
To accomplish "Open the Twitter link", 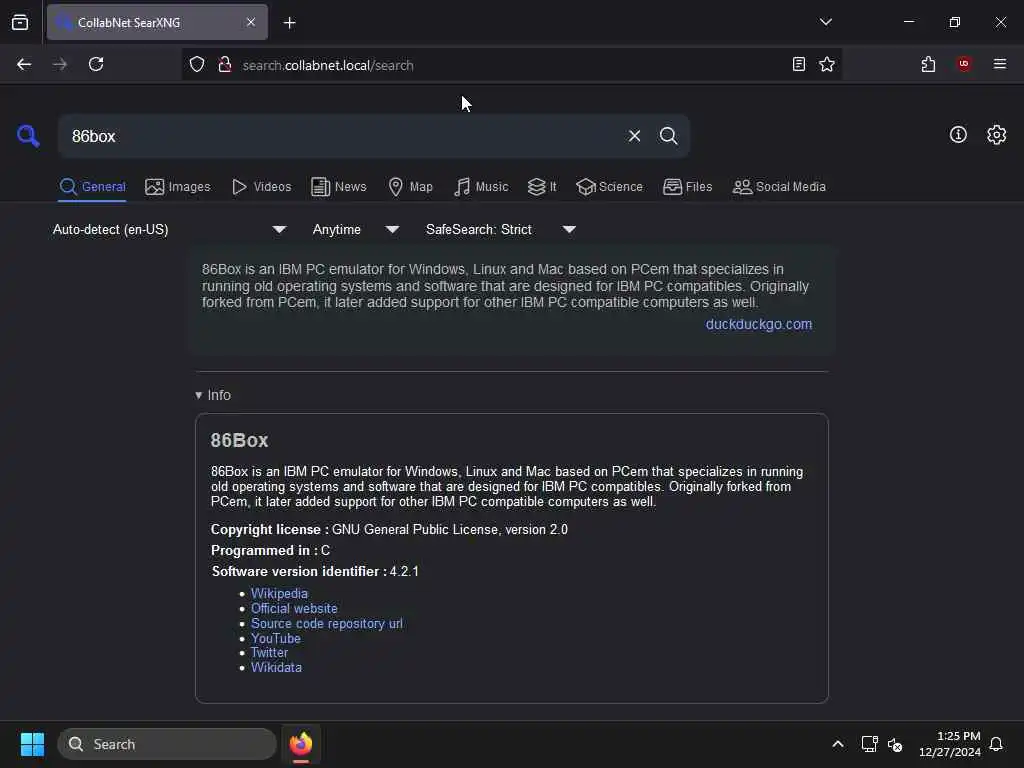I will pos(269,652).
